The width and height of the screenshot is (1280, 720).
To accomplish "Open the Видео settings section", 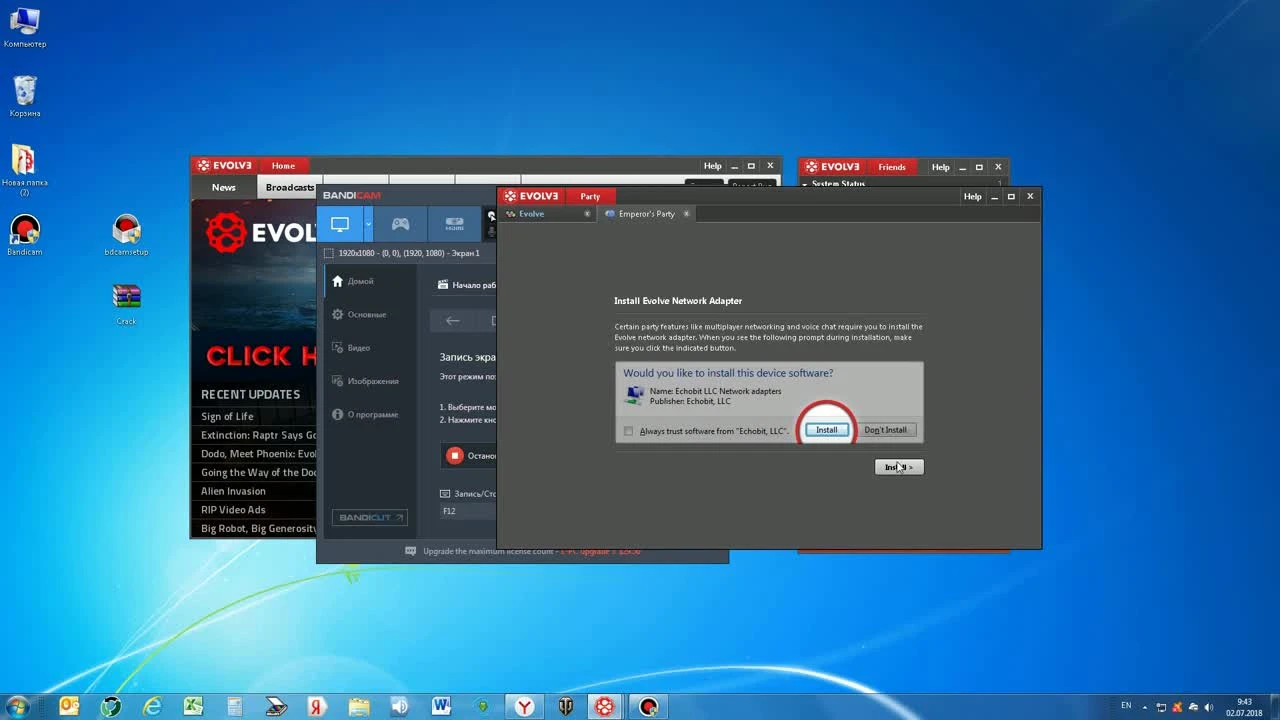I will pyautogui.click(x=358, y=348).
